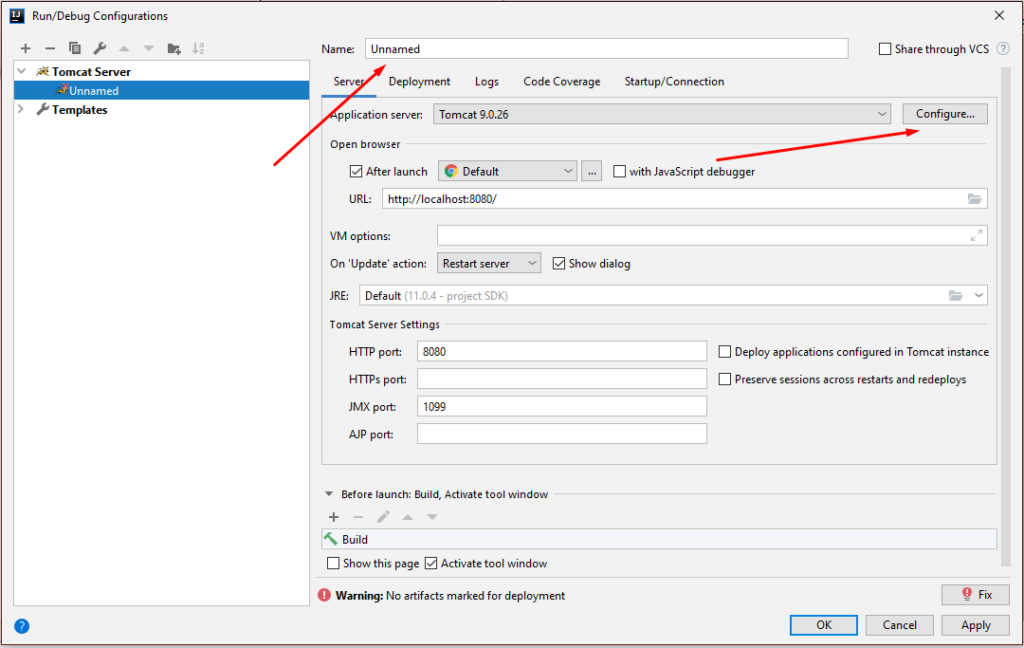Switch to the Startup/Connection tab
1024x648 pixels.
coord(674,82)
